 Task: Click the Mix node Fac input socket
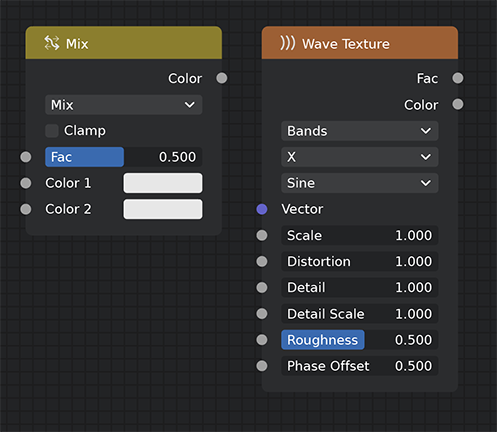click(x=26, y=157)
